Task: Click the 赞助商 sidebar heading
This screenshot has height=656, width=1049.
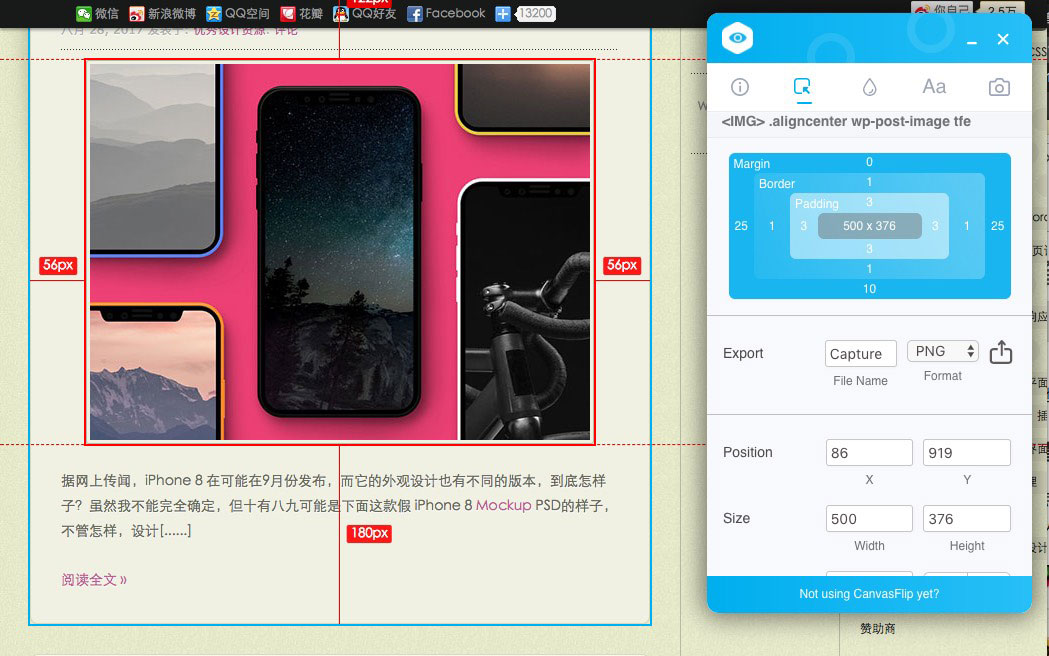Action: pyautogui.click(x=877, y=629)
